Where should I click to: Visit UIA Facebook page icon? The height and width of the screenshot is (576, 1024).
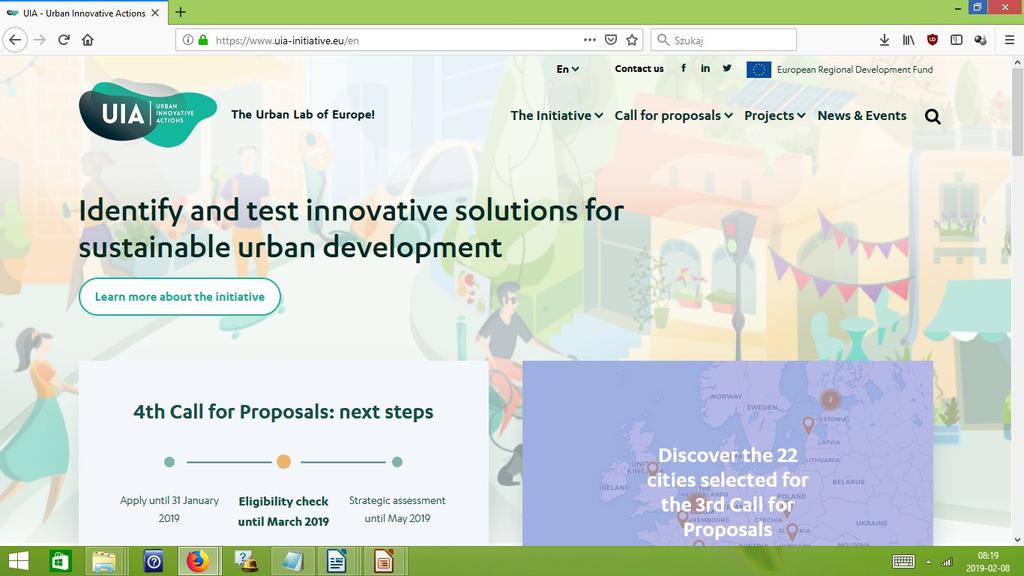[x=683, y=68]
